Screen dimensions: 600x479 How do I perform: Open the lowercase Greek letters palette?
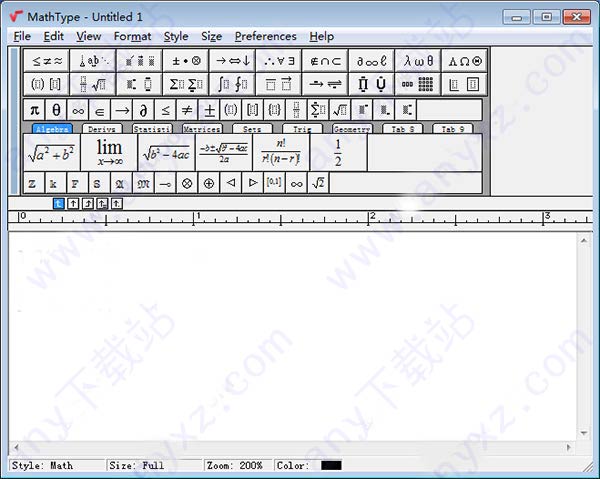(418, 60)
